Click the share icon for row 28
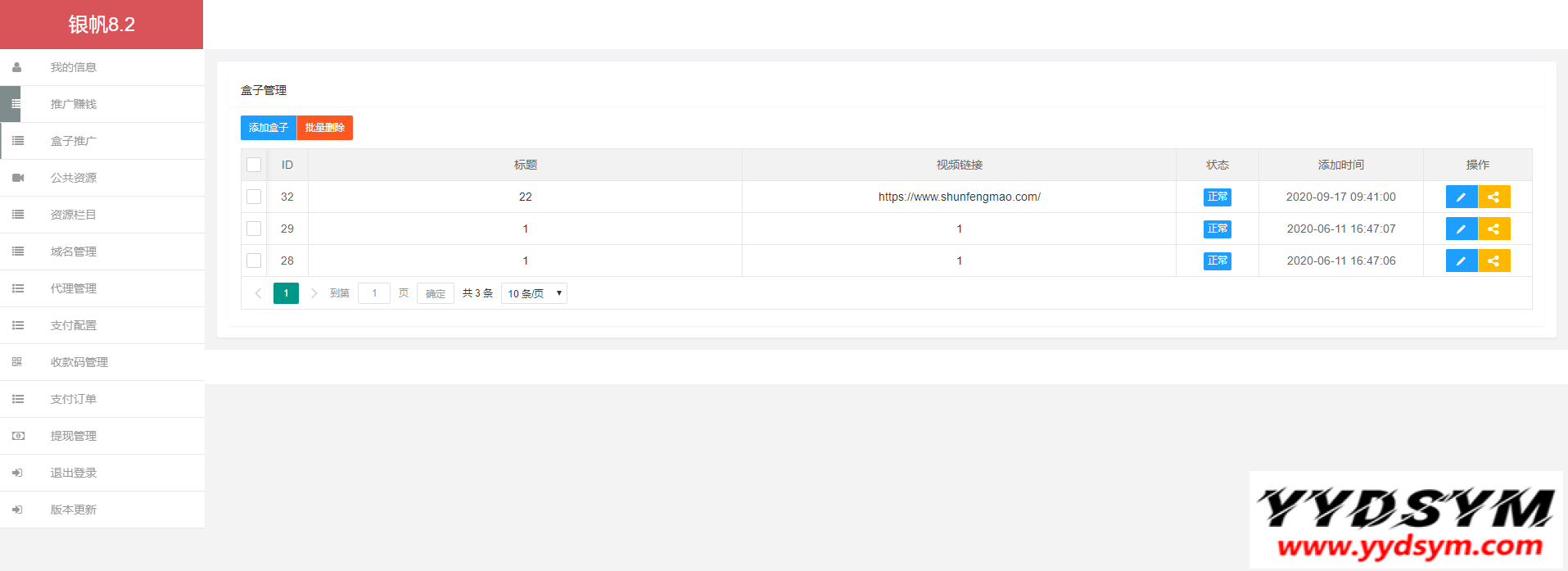1568x571 pixels. pyautogui.click(x=1493, y=261)
